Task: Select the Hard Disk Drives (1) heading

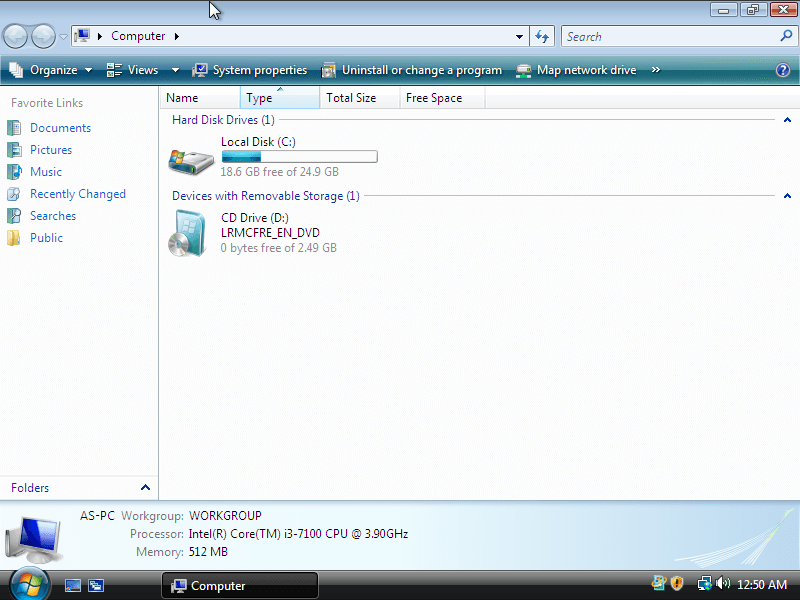Action: pyautogui.click(x=223, y=120)
